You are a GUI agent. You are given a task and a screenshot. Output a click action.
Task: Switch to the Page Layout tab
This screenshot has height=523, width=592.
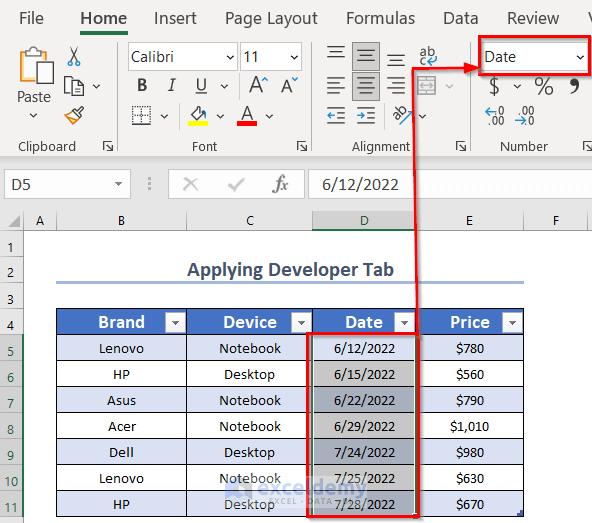coord(271,18)
